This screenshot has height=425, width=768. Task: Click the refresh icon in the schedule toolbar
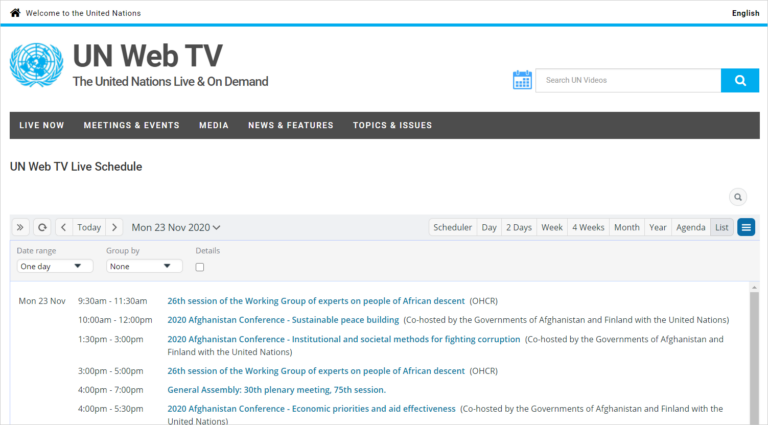(x=42, y=227)
